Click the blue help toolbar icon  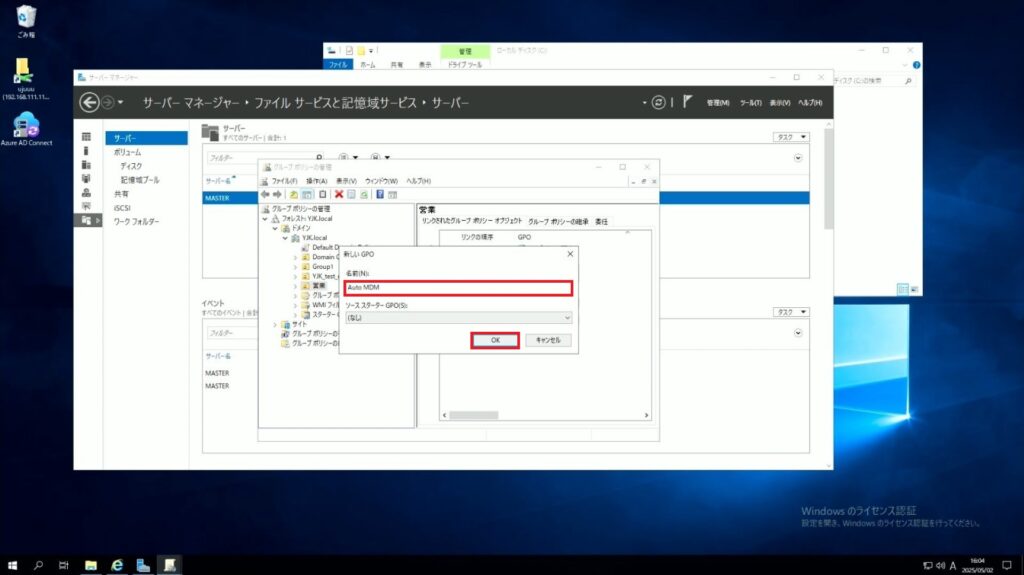[380, 194]
